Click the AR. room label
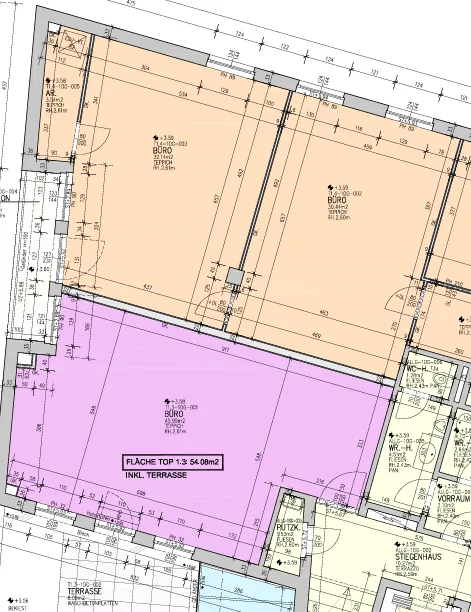 click(x=51, y=94)
